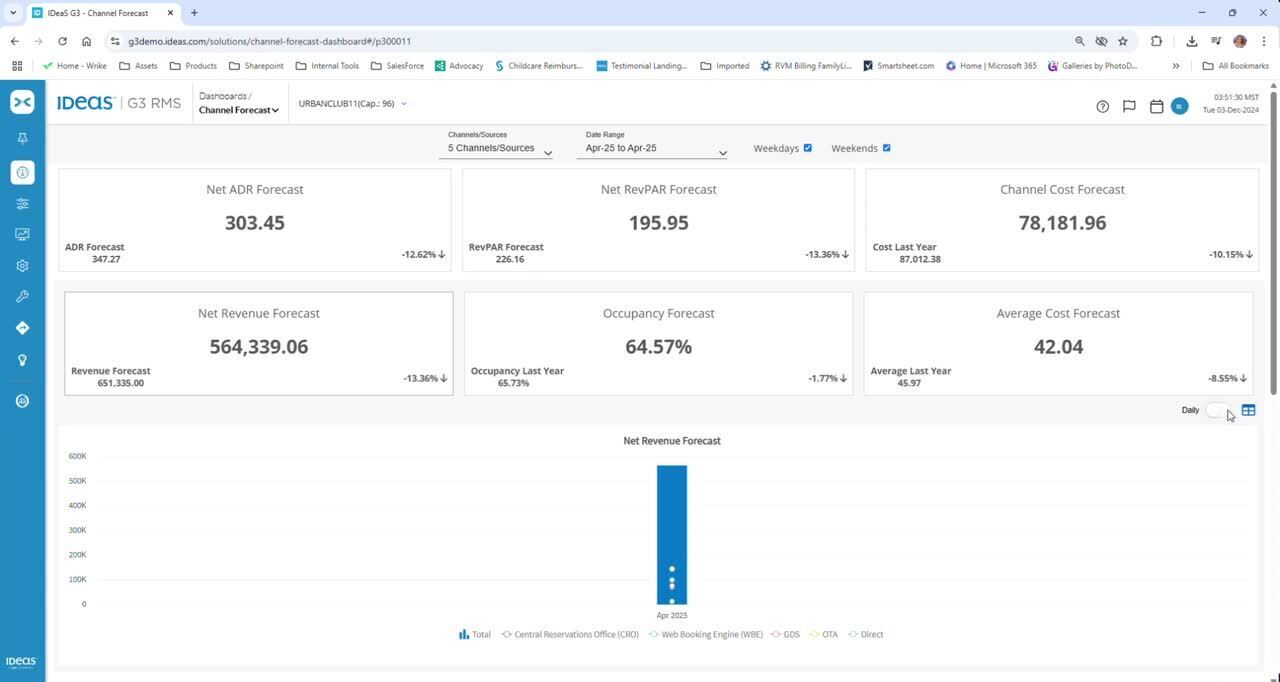Select the Net Revenue Forecast card
1280x682 pixels.
click(259, 343)
